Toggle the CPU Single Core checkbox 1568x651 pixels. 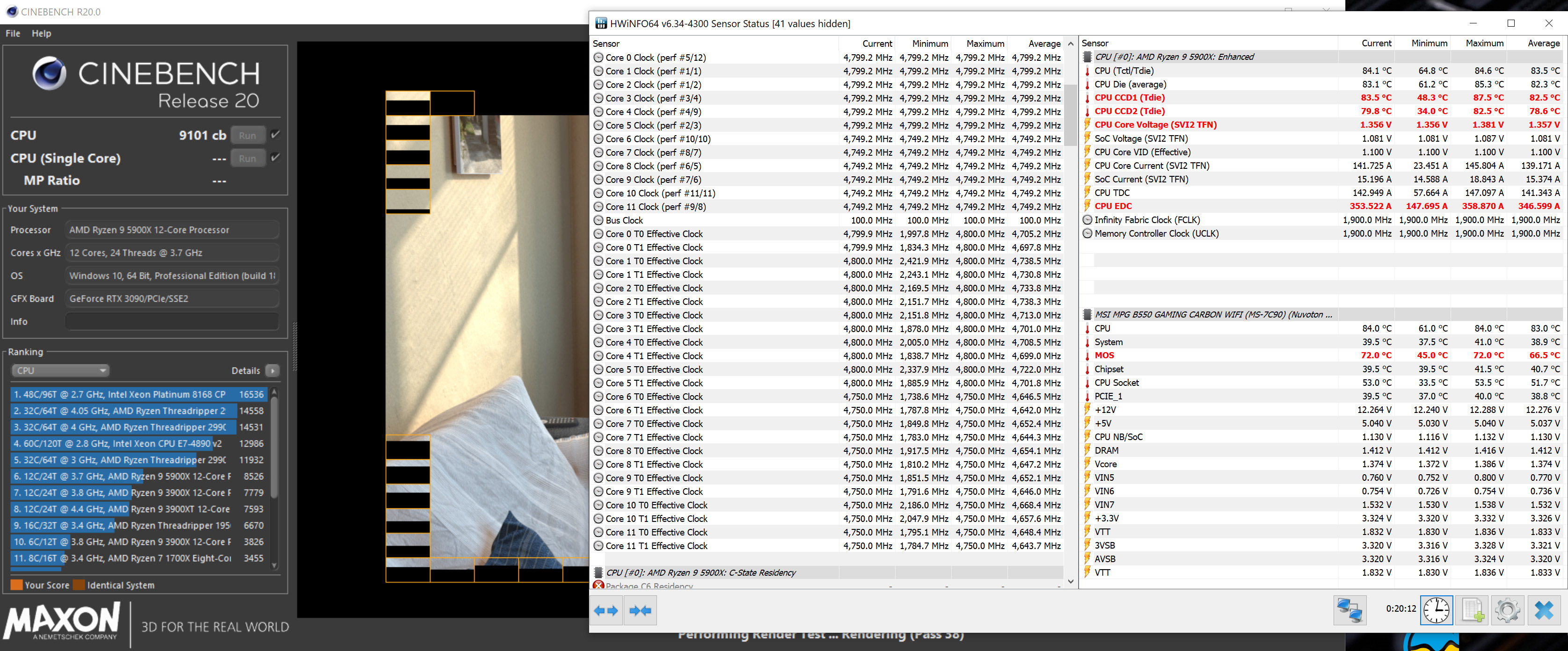[276, 158]
